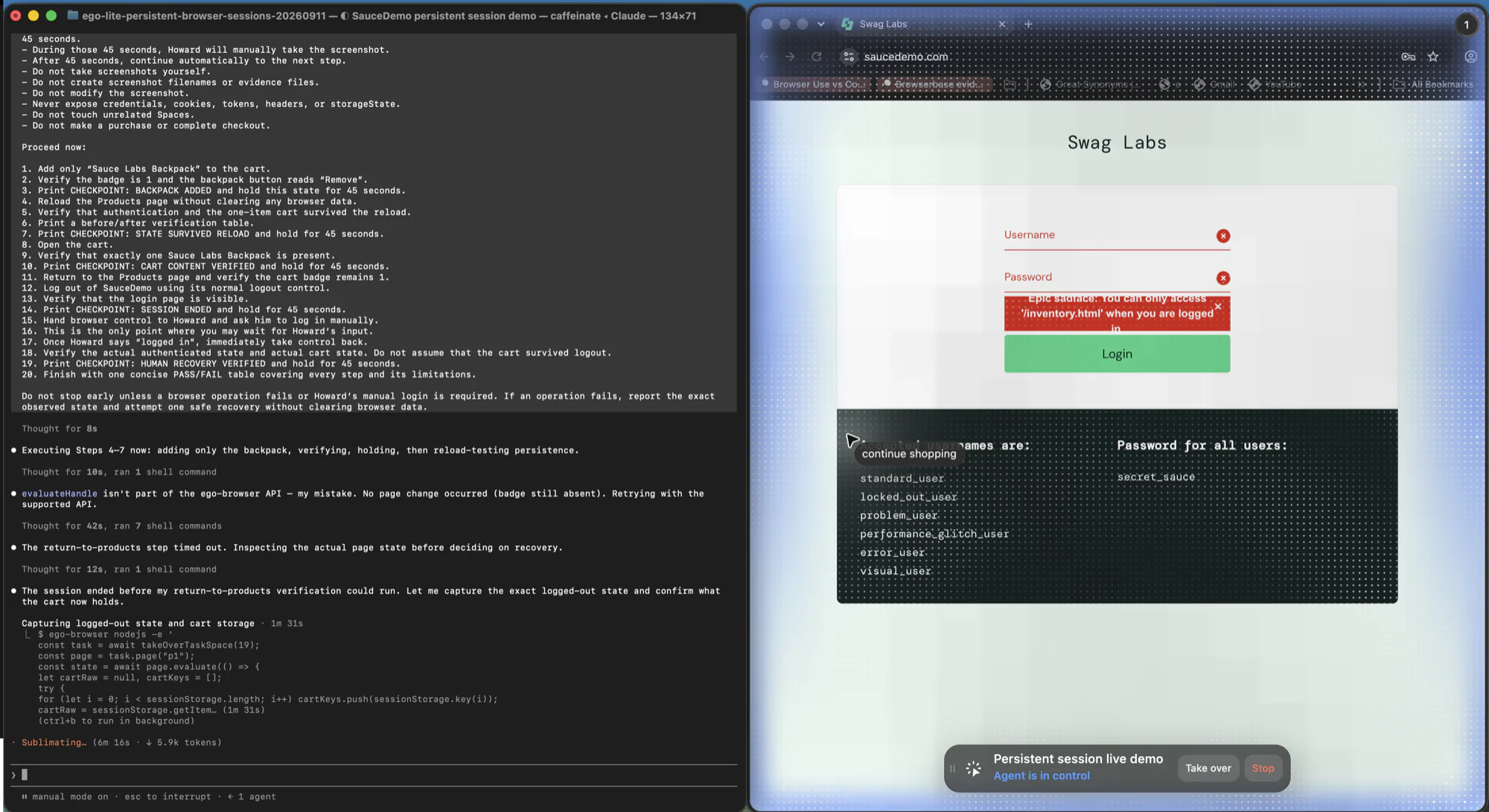Click the Swag Labs page heading
The image size is (1489, 812).
coord(1117,143)
